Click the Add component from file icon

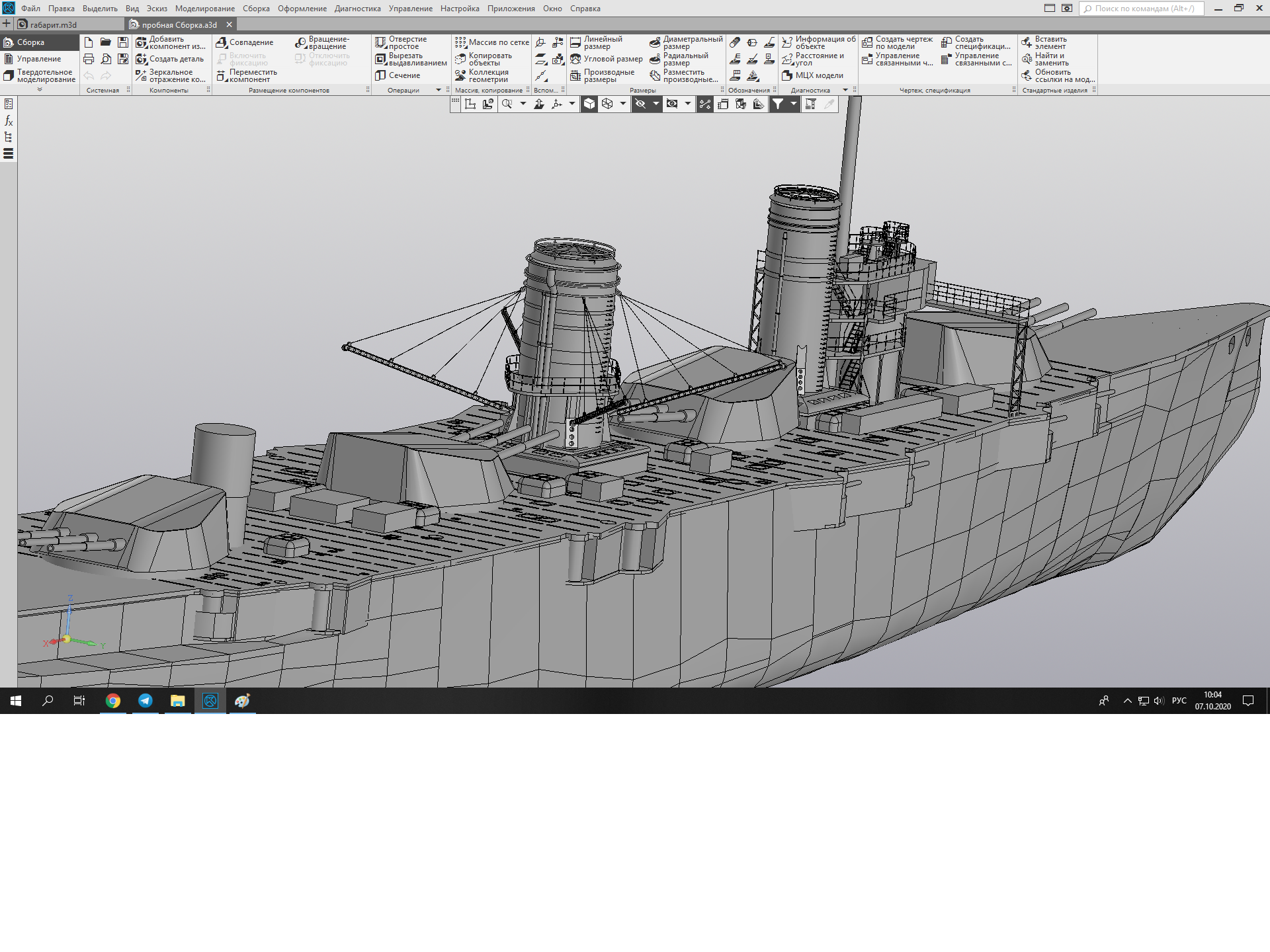(x=141, y=43)
